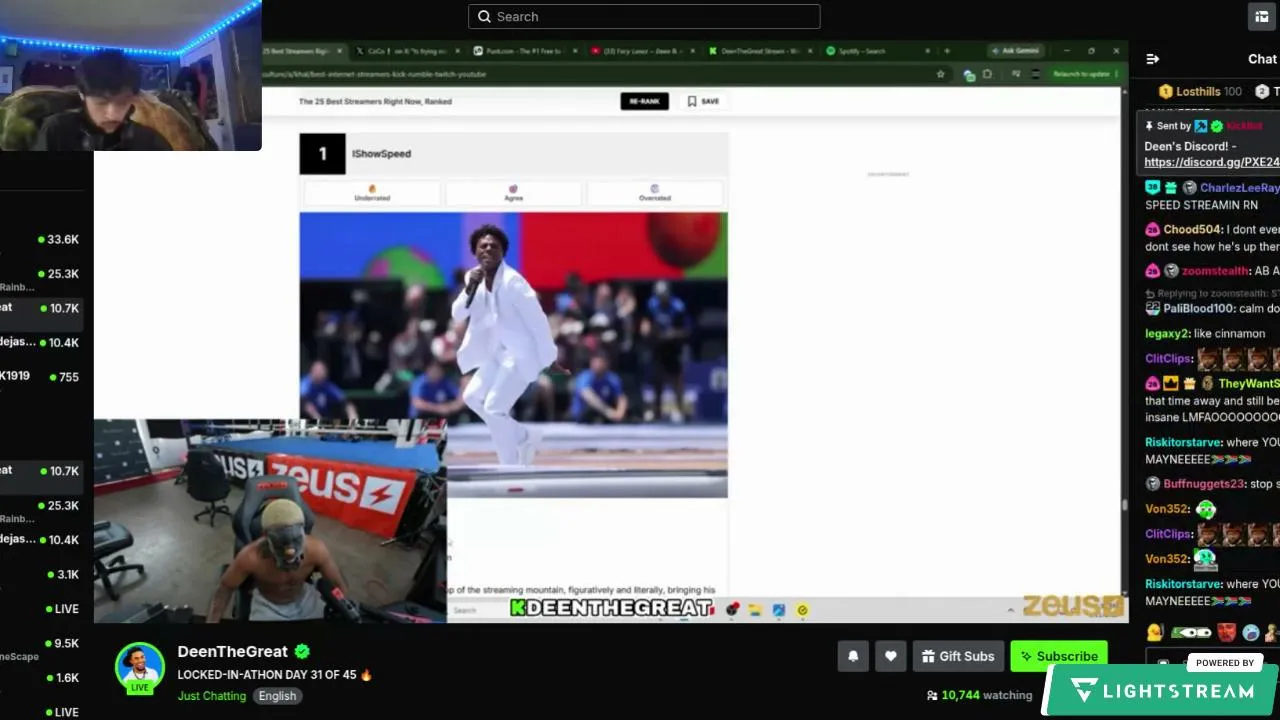Click the Losthills 100 gifter entry
The height and width of the screenshot is (720, 1280).
pos(1200,91)
